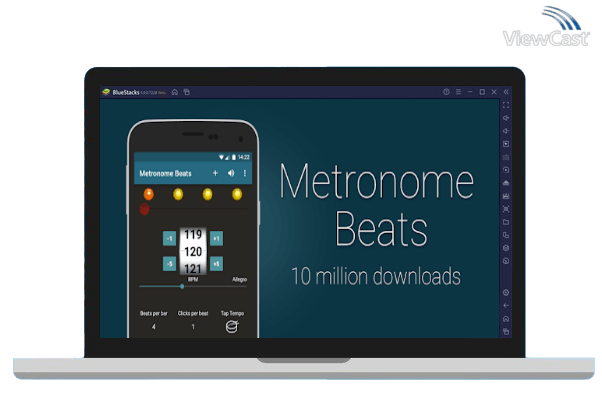The height and width of the screenshot is (414, 602).
Task: Open the sidebar stacked layers icon
Action: tap(506, 248)
